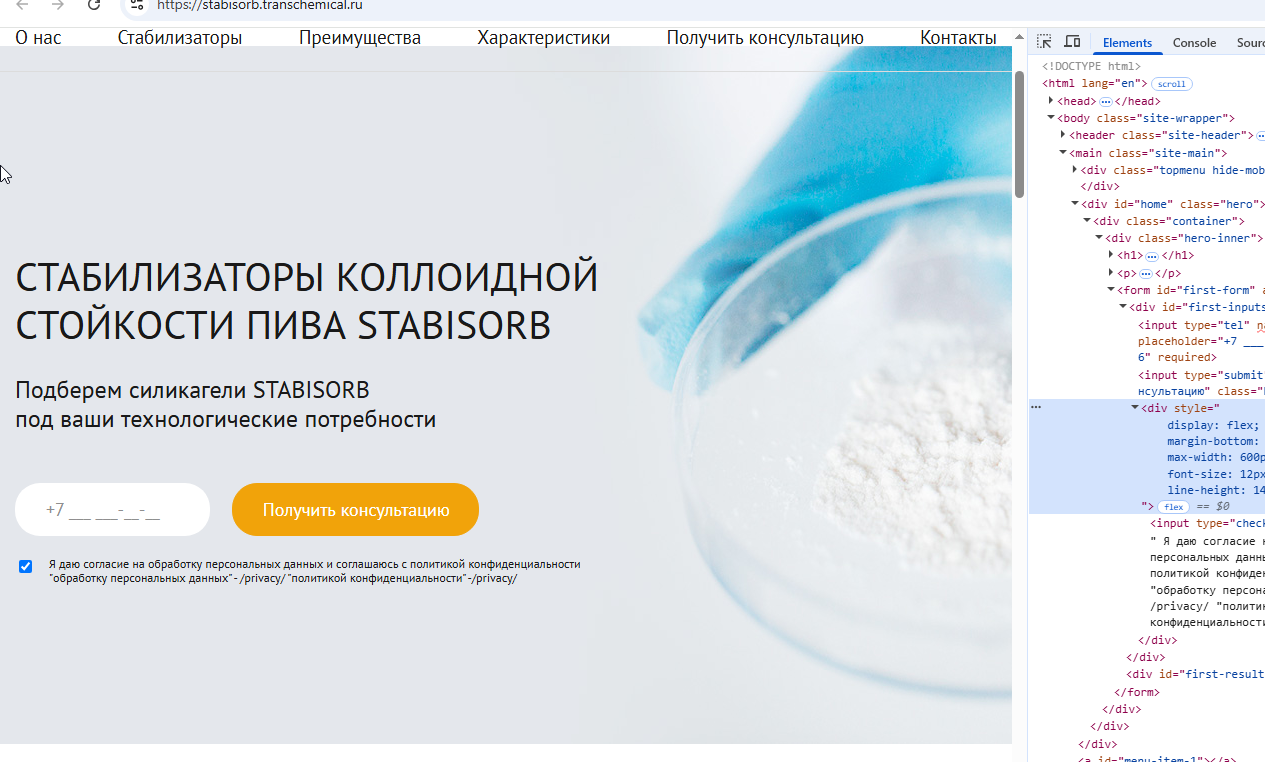Click site information icon in address bar
This screenshot has height=762, width=1265.
click(138, 5)
